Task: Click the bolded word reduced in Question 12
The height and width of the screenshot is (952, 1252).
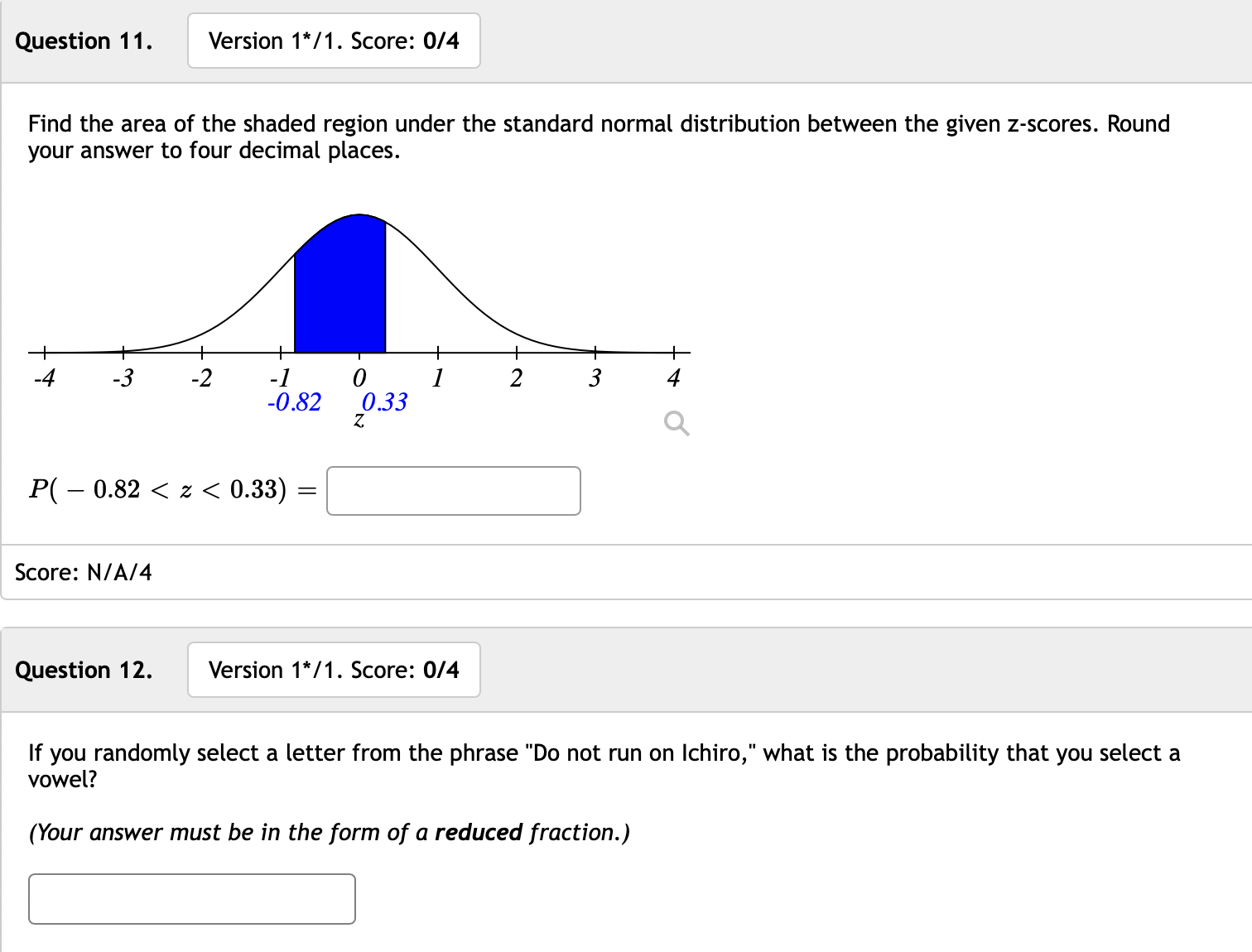Action: click(x=480, y=832)
